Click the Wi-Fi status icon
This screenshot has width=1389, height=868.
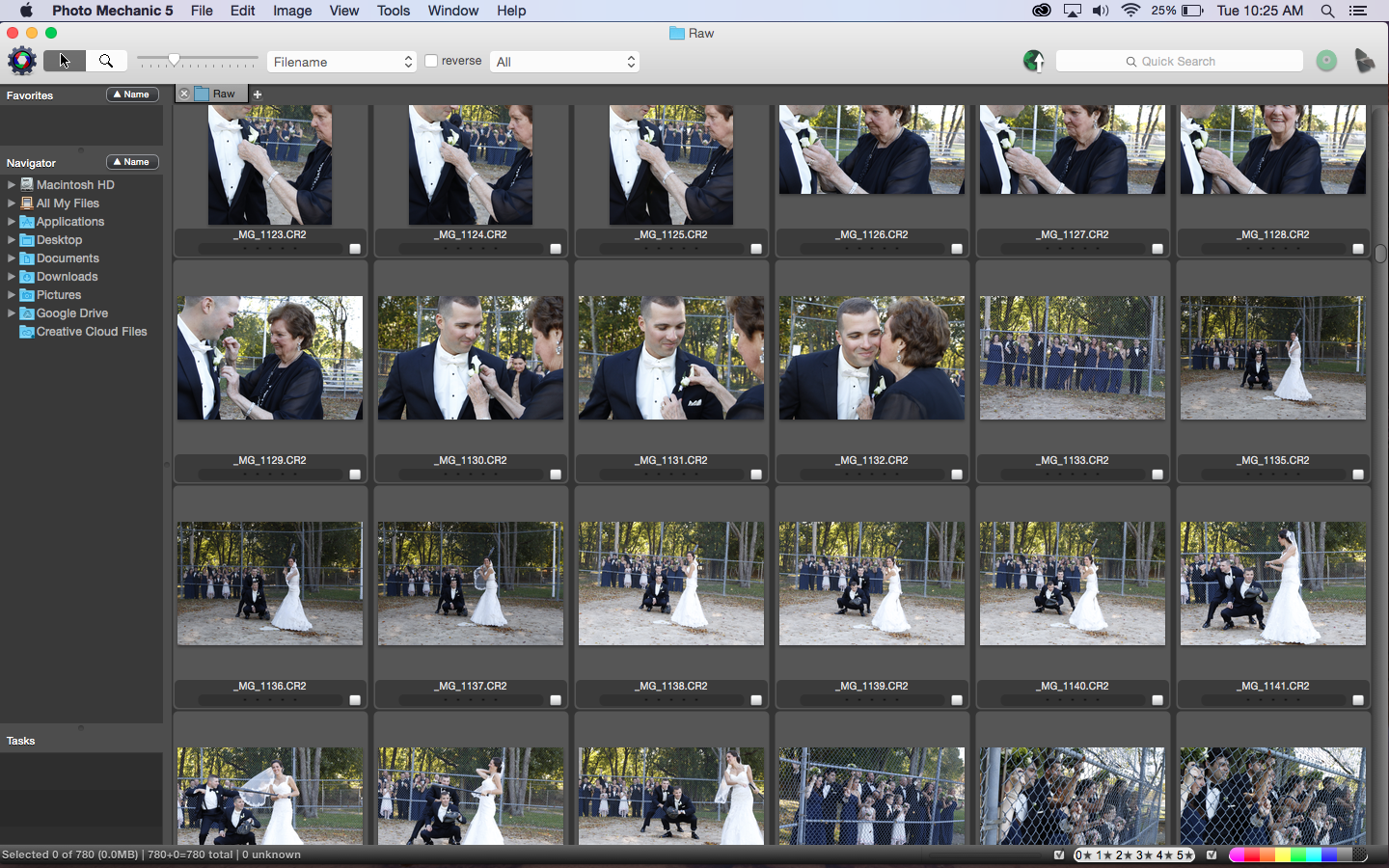pyautogui.click(x=1131, y=11)
